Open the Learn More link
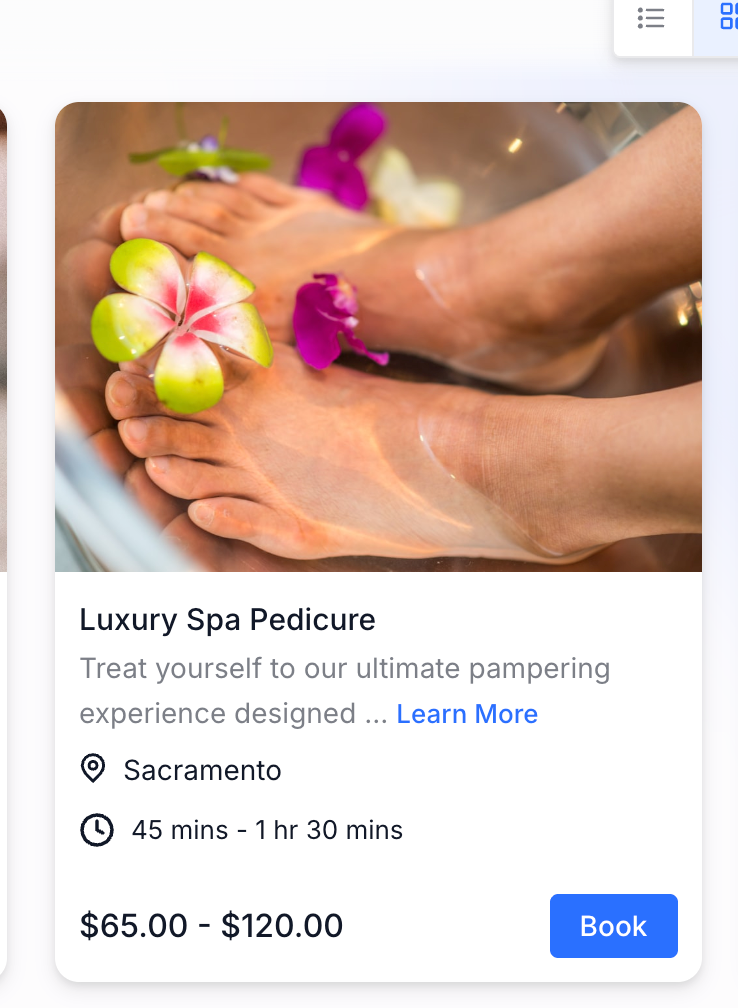The height and width of the screenshot is (1008, 738). [467, 714]
